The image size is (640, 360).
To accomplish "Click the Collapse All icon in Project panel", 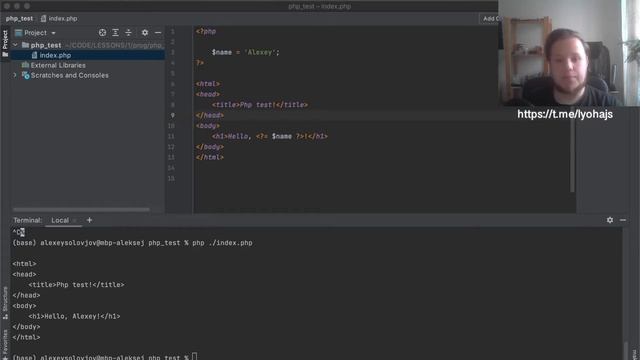I will (129, 33).
